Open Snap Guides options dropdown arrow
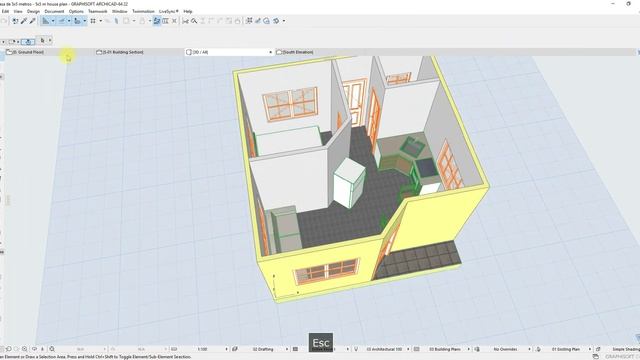Viewport: 640px width, 360px height. 69,21
